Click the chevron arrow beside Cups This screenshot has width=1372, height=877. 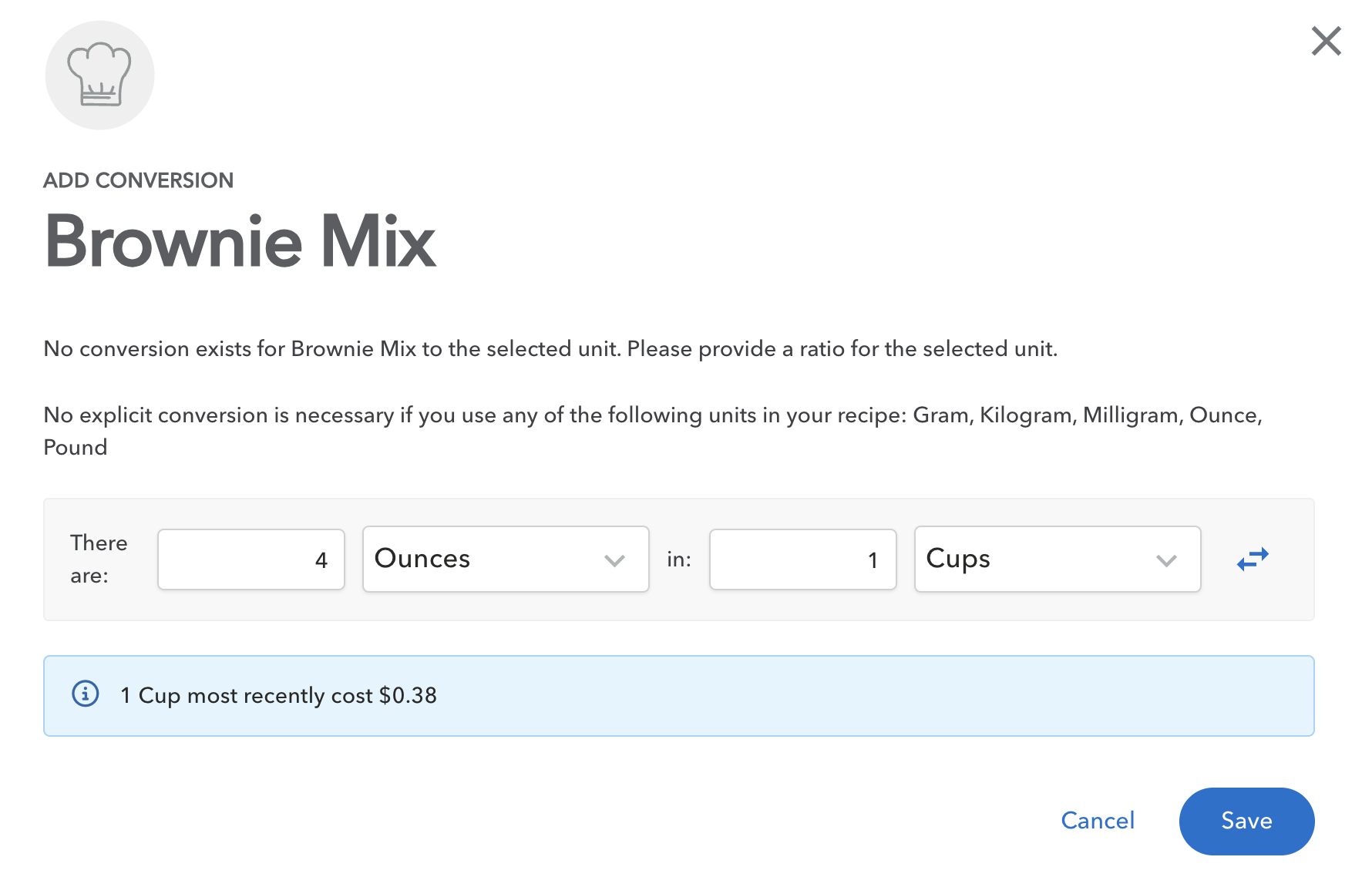[1166, 560]
